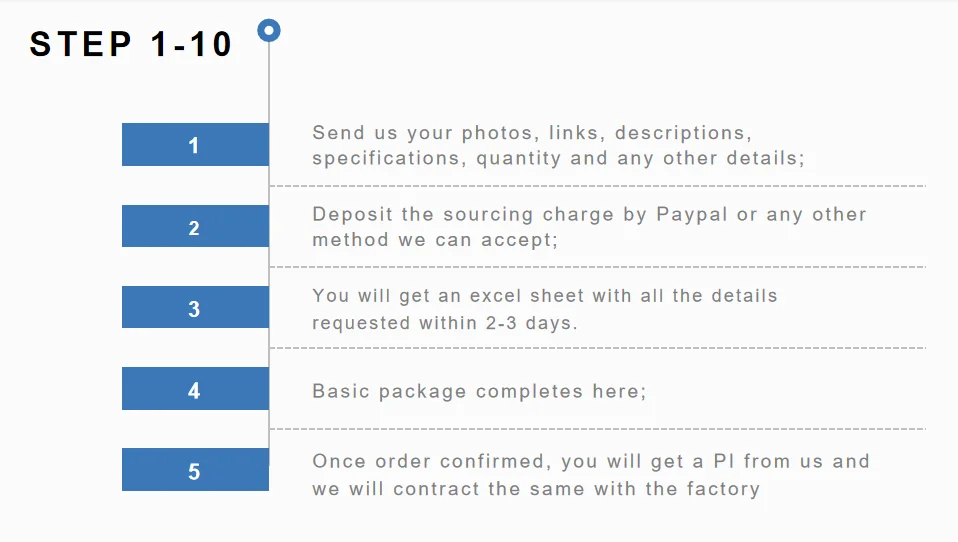The height and width of the screenshot is (542, 958).
Task: Click the circle marker atop the timeline
Action: [x=269, y=30]
